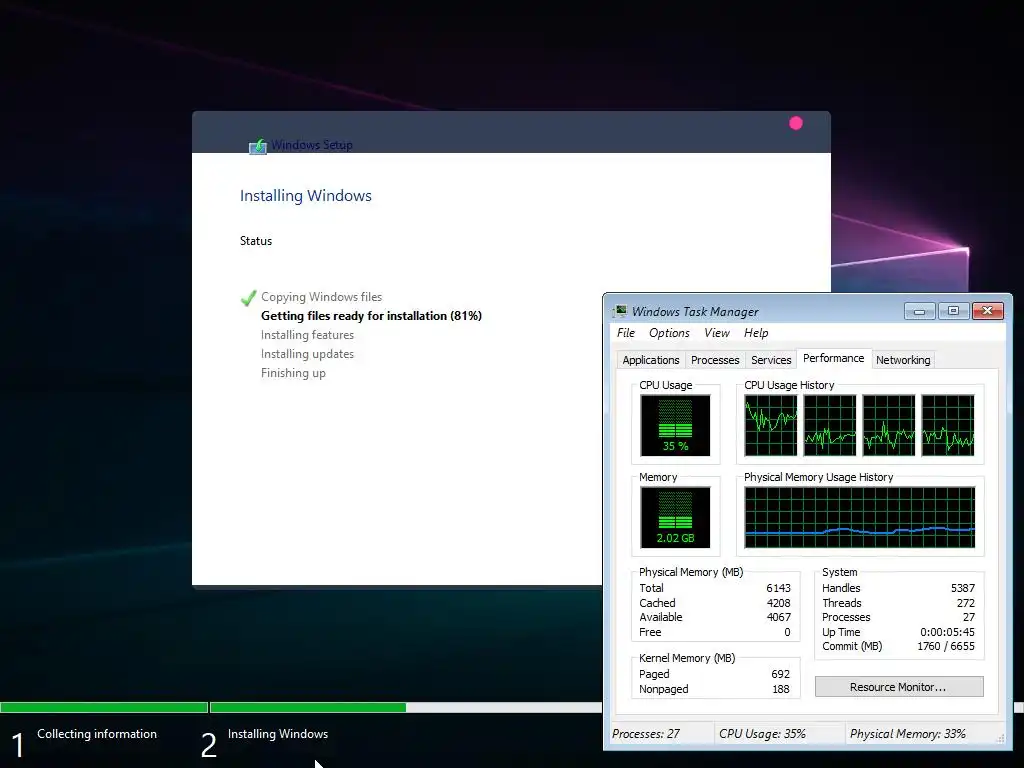Click the first CPU Usage History graph
1024x768 pixels.
pyautogui.click(x=771, y=425)
